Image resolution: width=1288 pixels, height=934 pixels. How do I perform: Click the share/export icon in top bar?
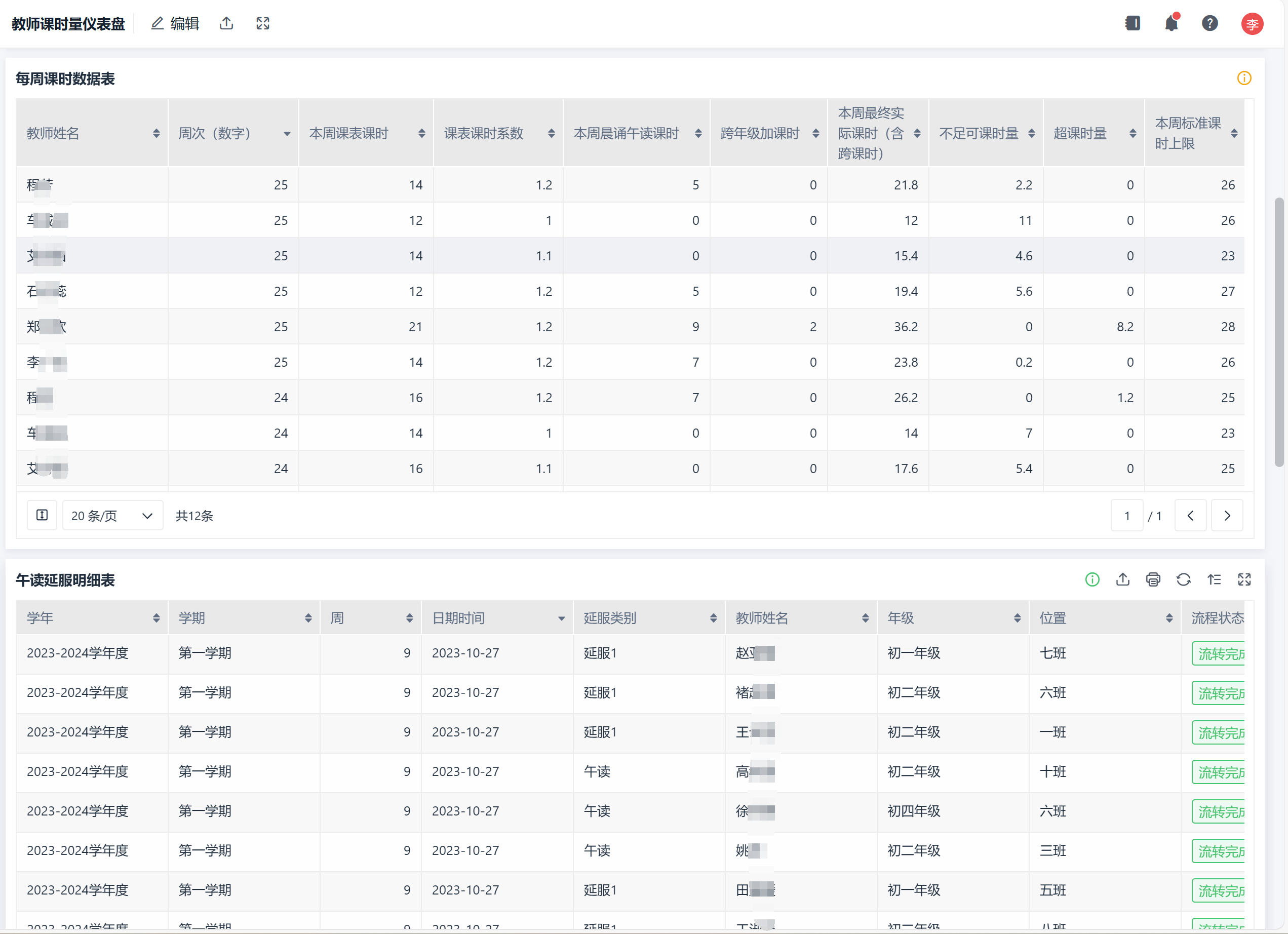tap(226, 23)
